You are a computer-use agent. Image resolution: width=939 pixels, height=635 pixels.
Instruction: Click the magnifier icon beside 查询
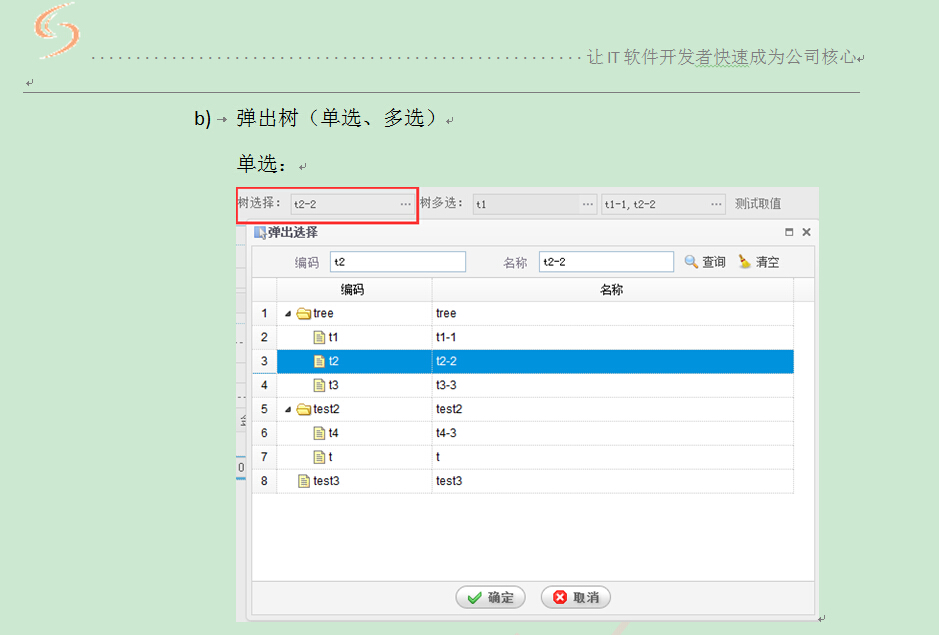[x=691, y=262]
